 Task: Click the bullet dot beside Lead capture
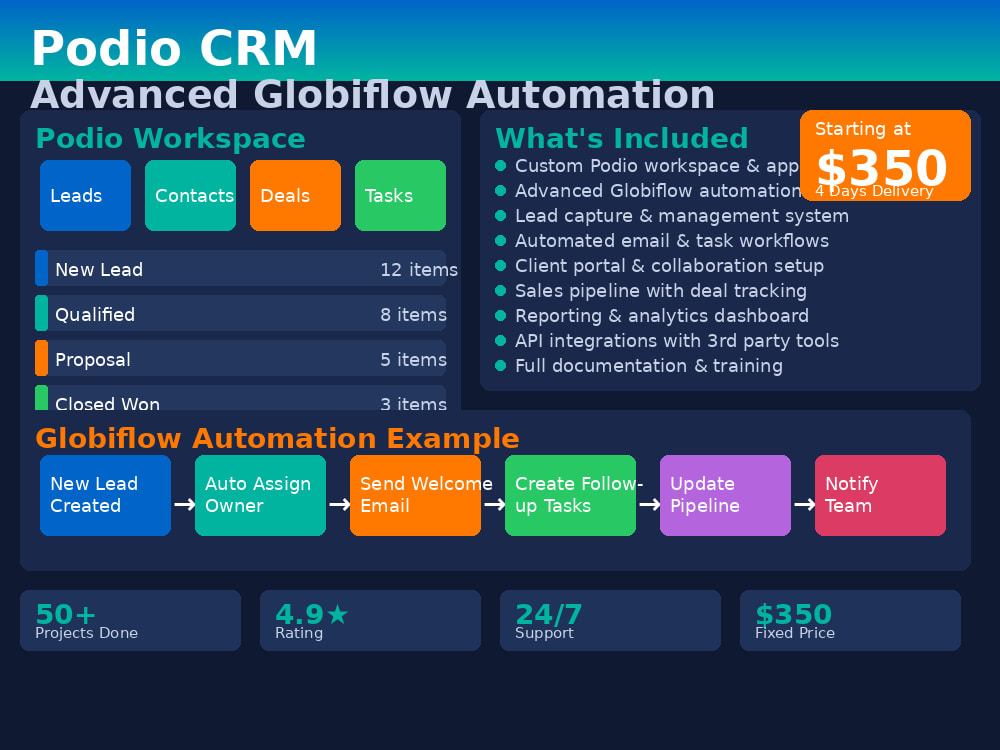pyautogui.click(x=501, y=216)
